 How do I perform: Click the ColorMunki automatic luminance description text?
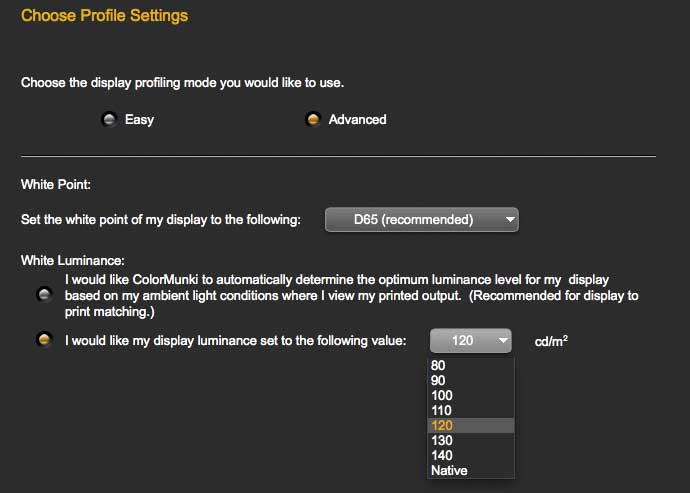click(x=352, y=295)
